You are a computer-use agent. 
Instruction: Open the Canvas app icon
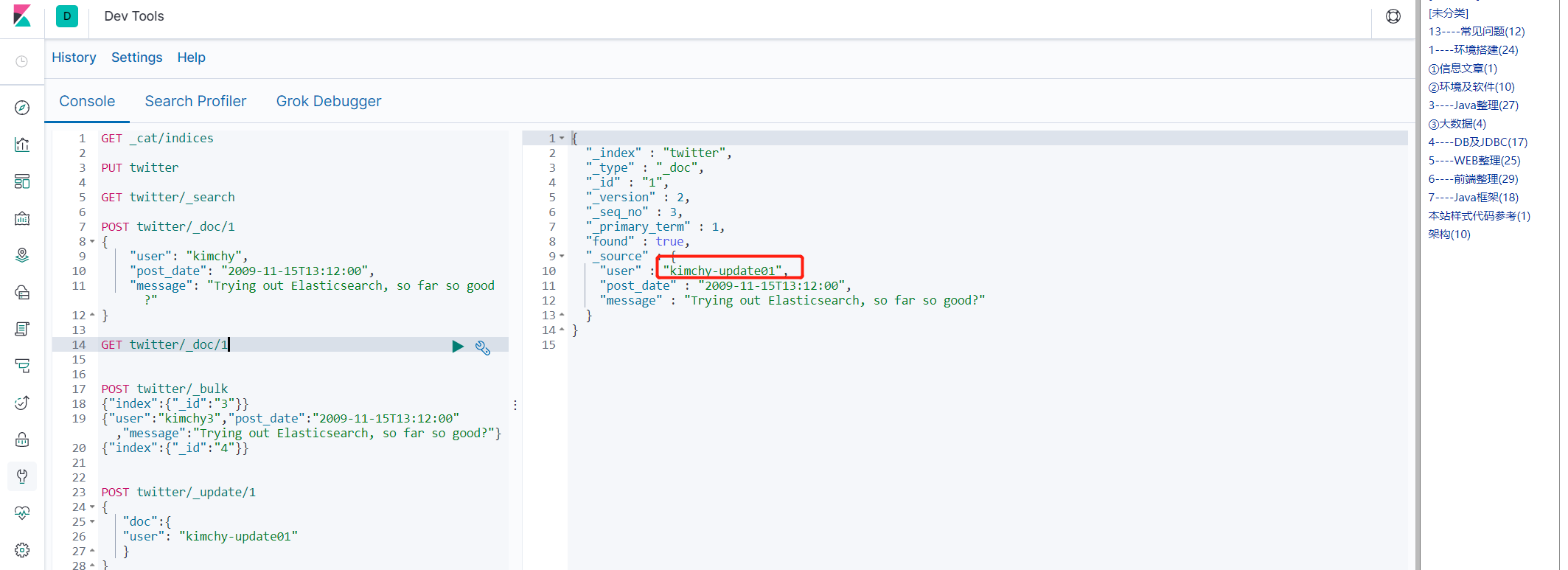(x=22, y=218)
